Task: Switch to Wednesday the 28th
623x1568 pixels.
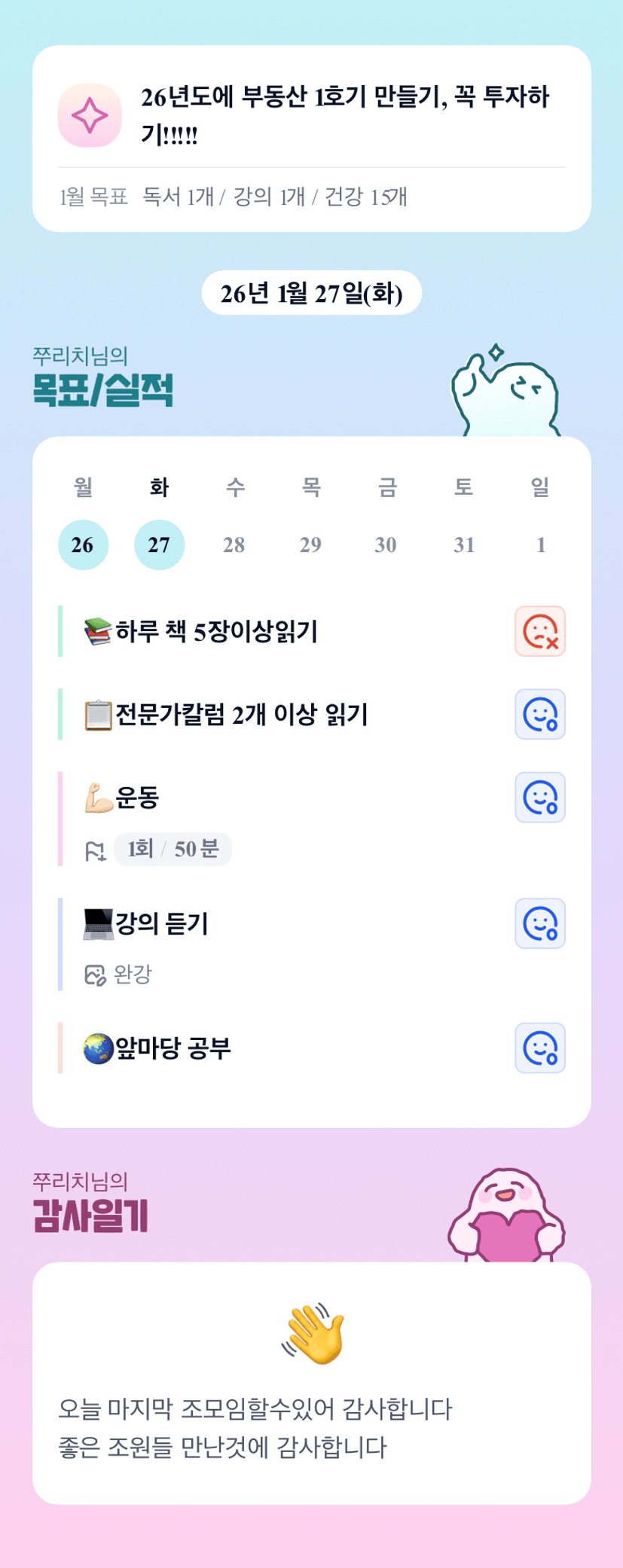Action: (x=234, y=545)
